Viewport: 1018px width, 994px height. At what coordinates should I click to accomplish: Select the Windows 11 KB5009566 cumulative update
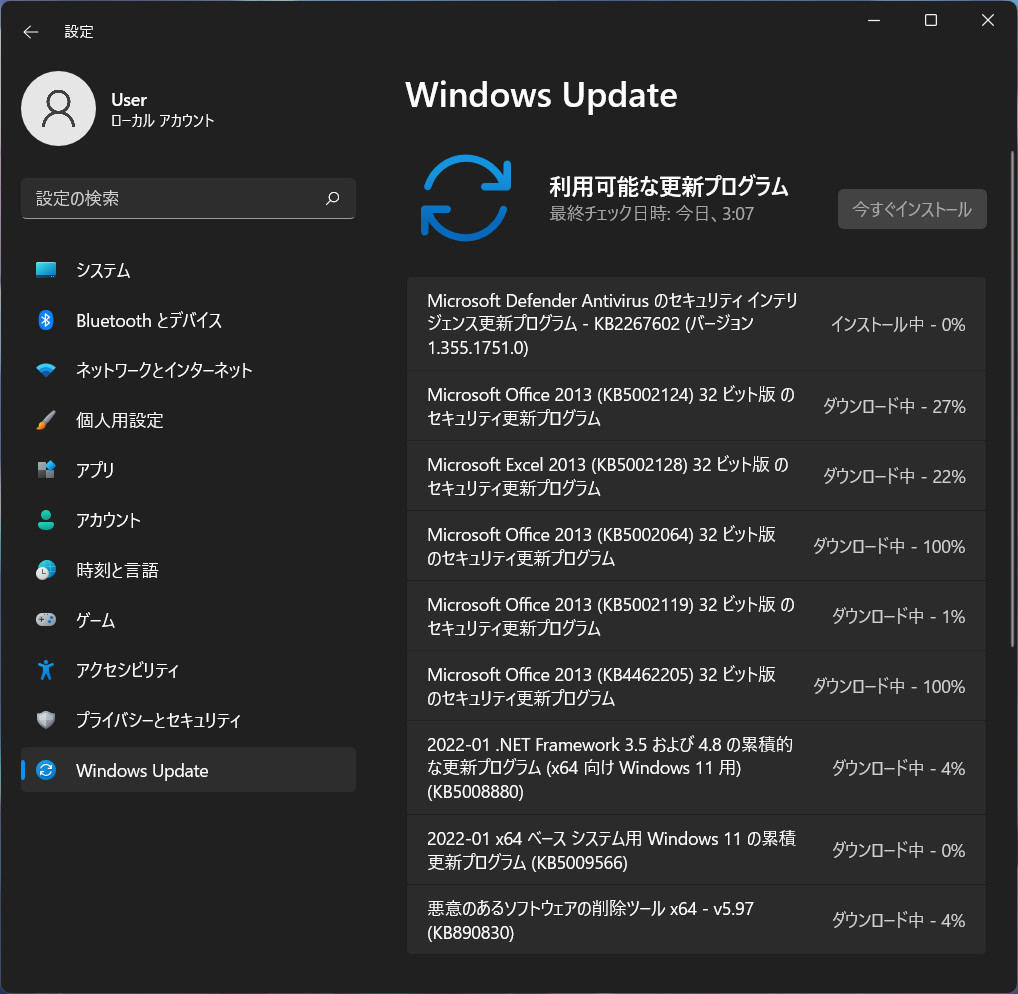696,850
